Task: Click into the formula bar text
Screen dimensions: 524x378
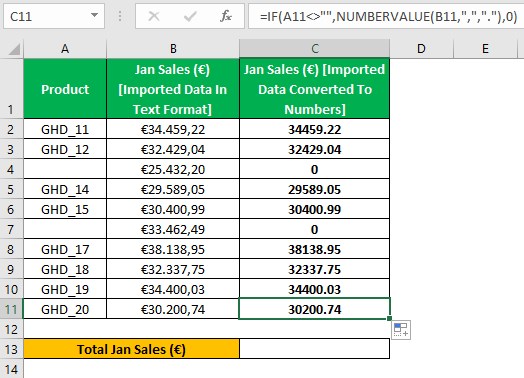Action: click(x=386, y=16)
